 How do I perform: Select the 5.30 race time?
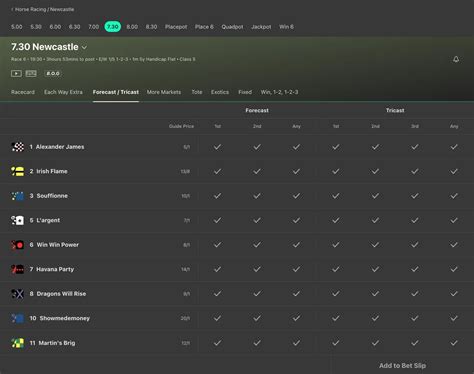coord(36,27)
